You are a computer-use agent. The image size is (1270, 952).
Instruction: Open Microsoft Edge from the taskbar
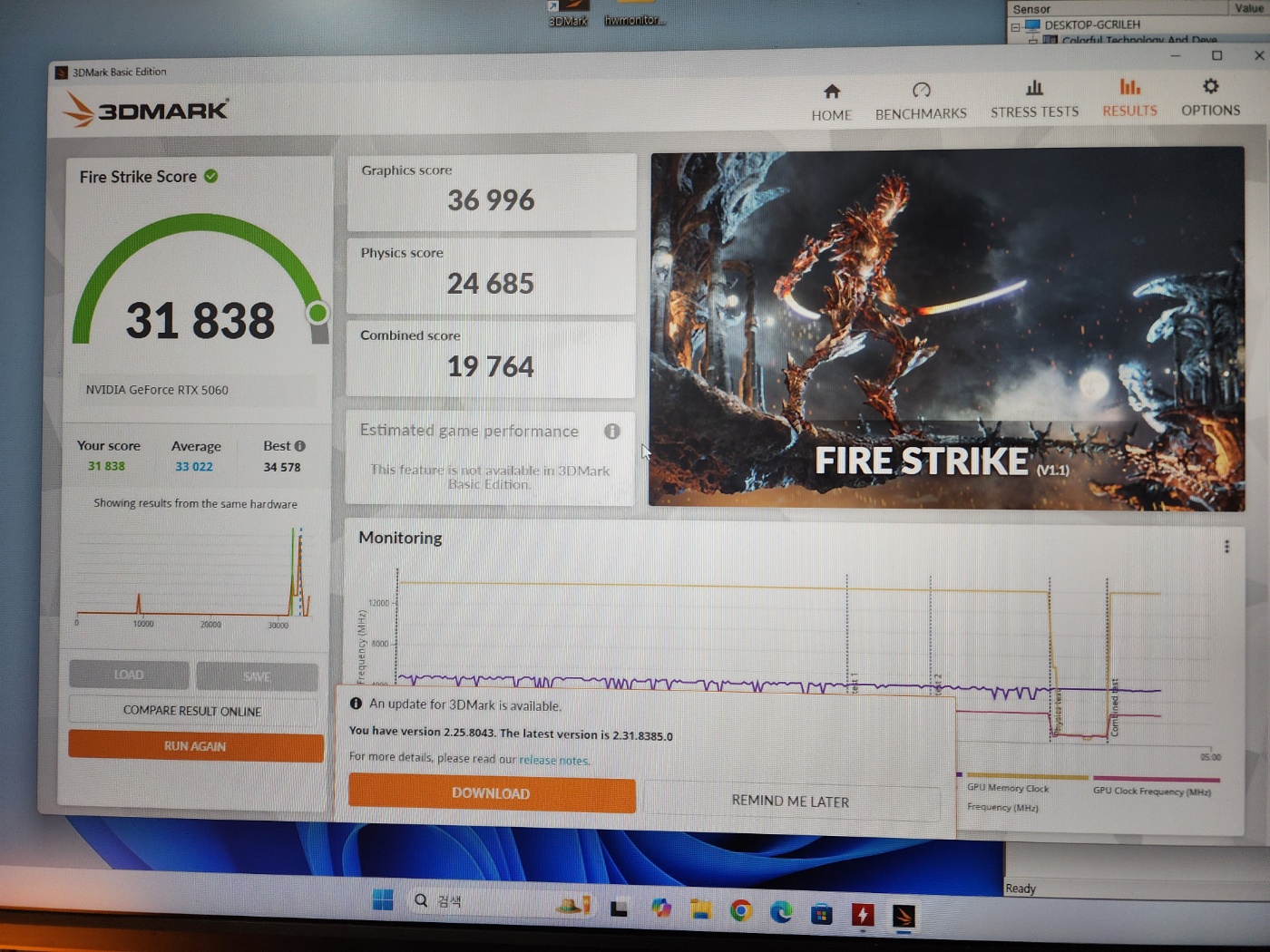point(781,912)
